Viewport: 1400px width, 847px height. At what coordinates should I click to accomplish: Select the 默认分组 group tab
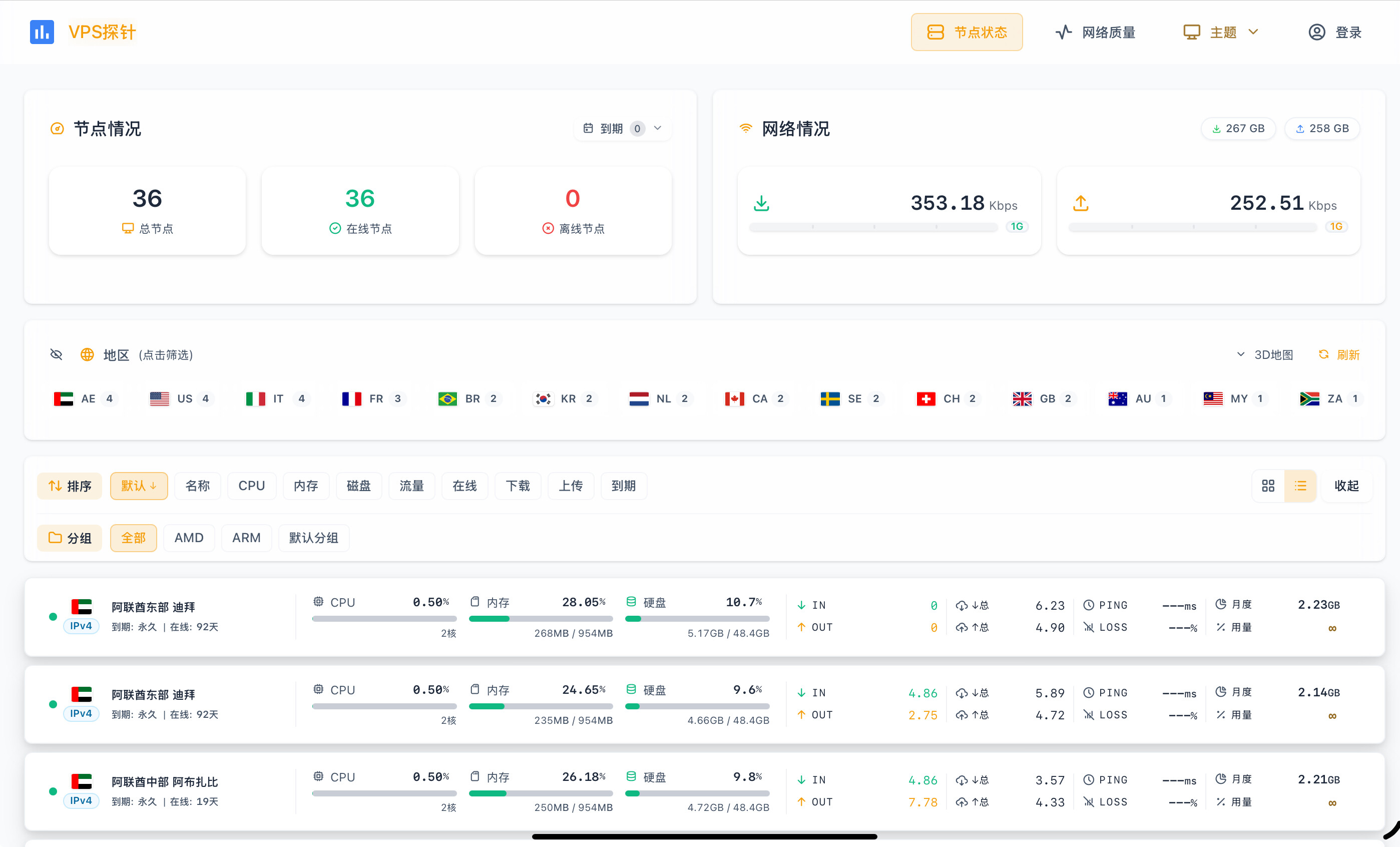click(314, 538)
